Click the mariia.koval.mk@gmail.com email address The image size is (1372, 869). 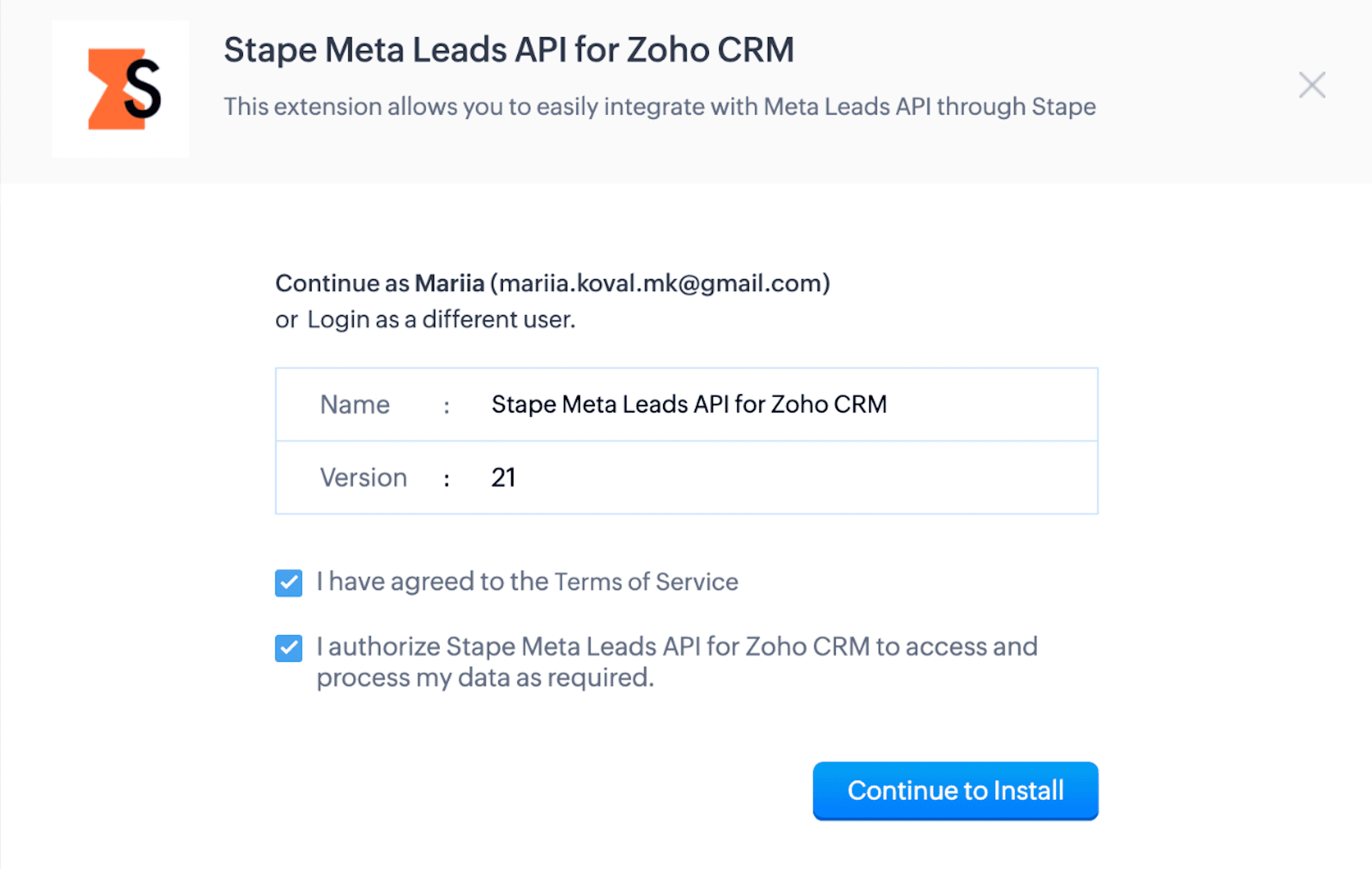tap(660, 283)
